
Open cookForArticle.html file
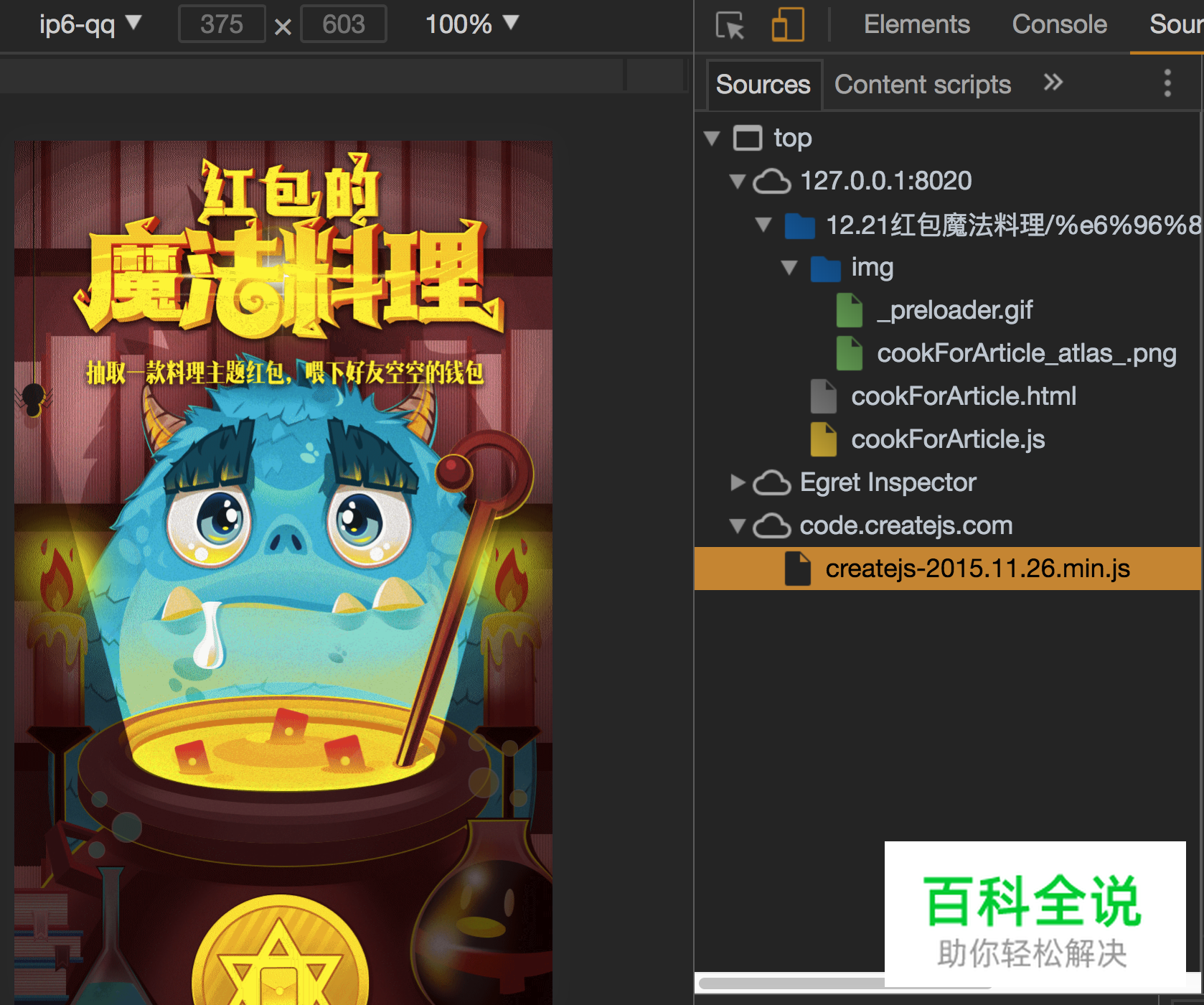(964, 396)
